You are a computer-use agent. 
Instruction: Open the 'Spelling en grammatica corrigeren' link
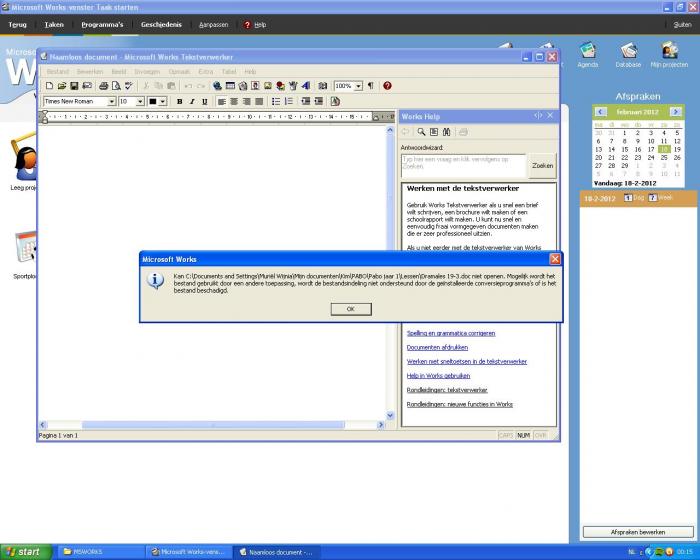tap(451, 333)
